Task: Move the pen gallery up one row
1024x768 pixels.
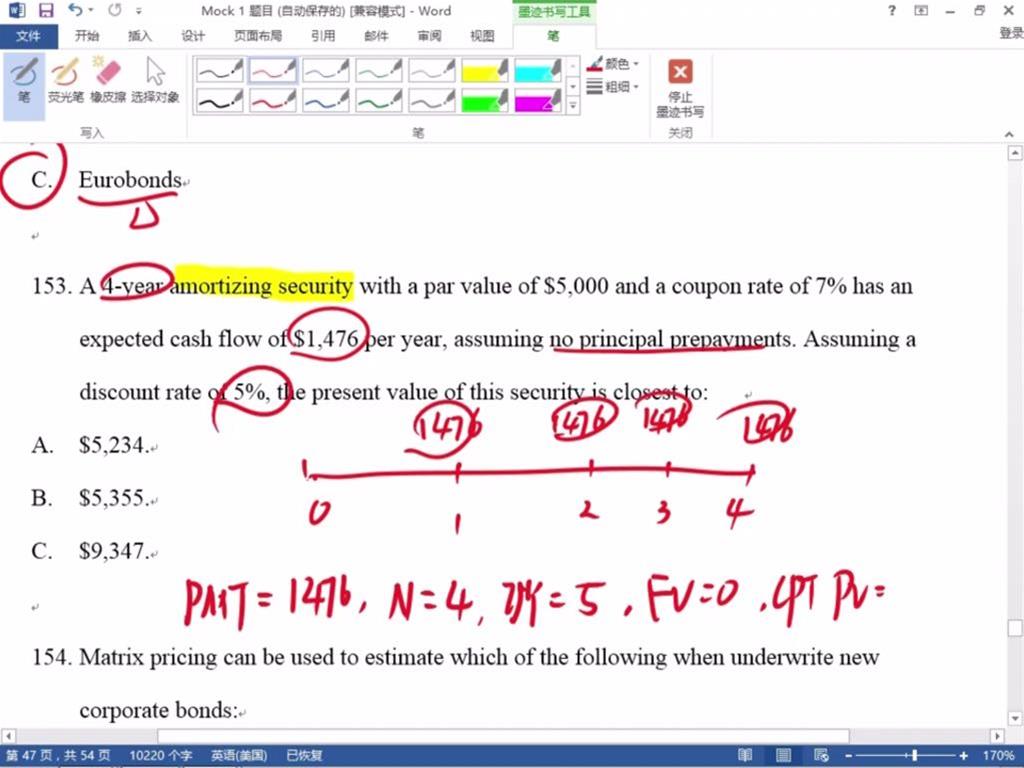Action: 573,66
